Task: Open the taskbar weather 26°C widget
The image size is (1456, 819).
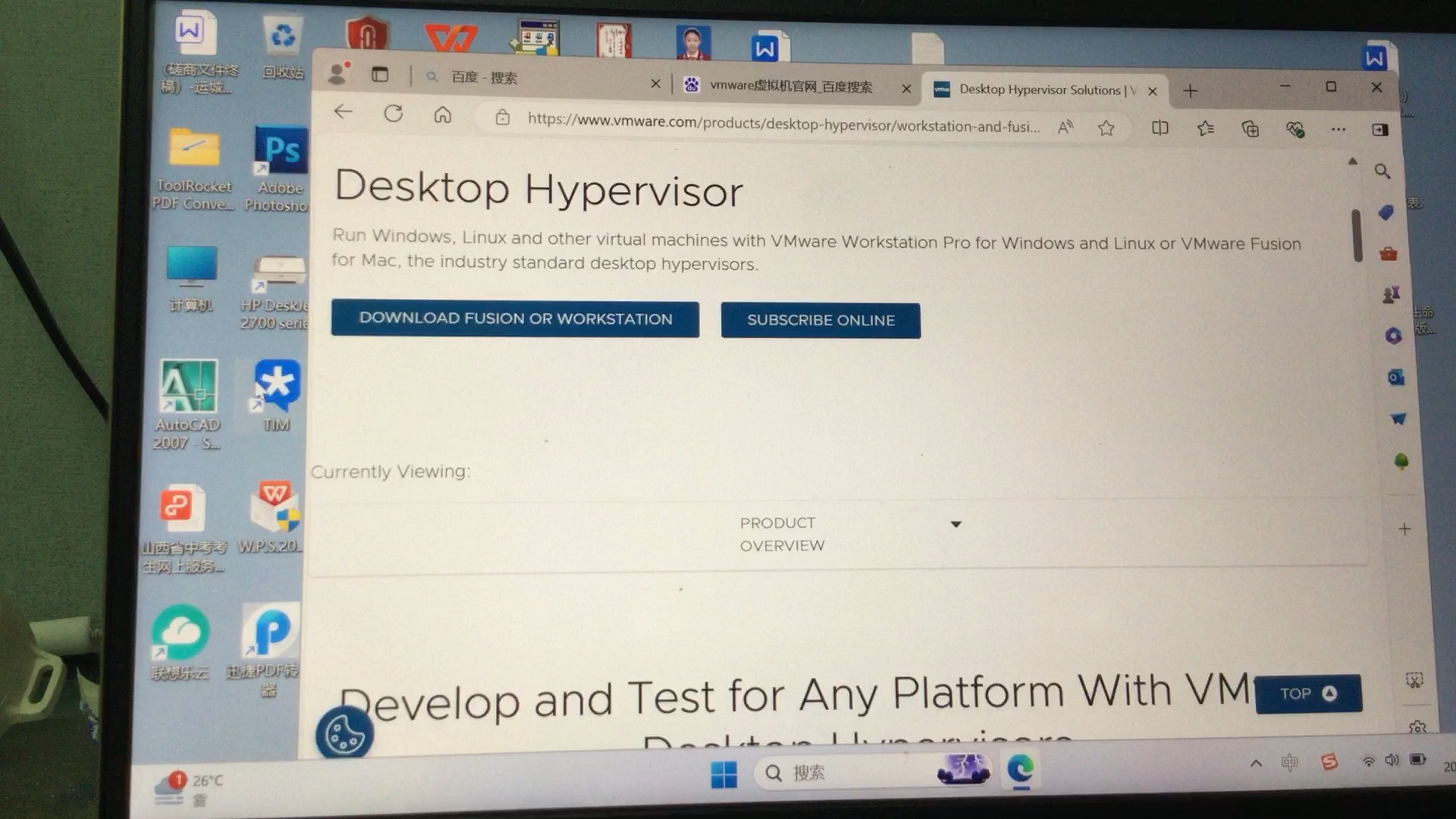Action: pos(188,789)
